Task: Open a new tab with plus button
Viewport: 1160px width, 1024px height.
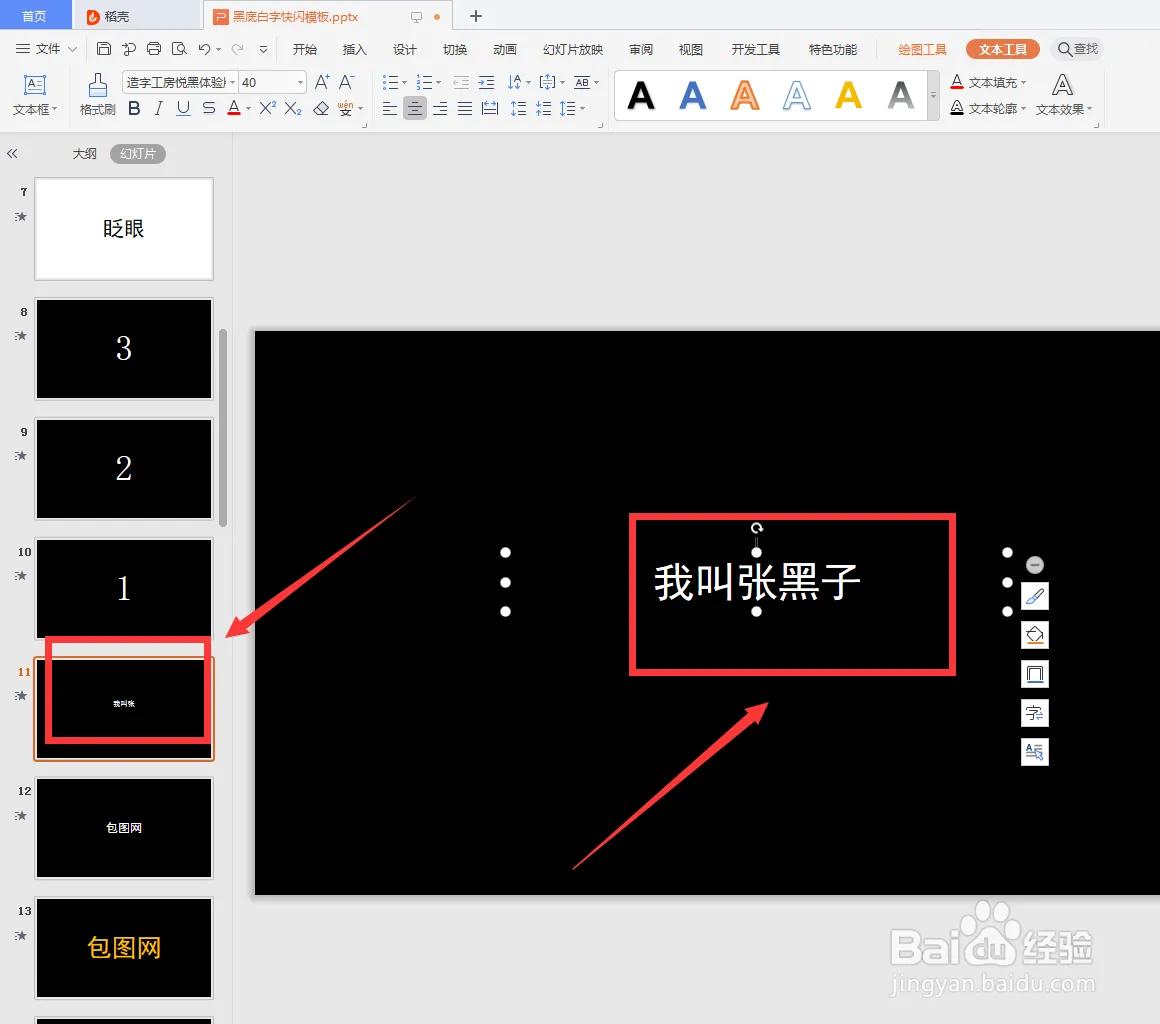Action: tap(476, 16)
